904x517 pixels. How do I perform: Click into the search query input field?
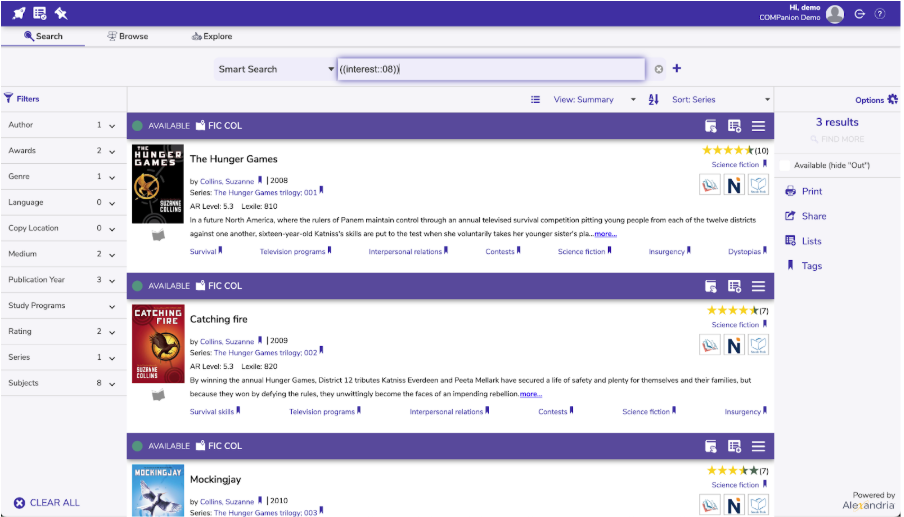coord(491,69)
